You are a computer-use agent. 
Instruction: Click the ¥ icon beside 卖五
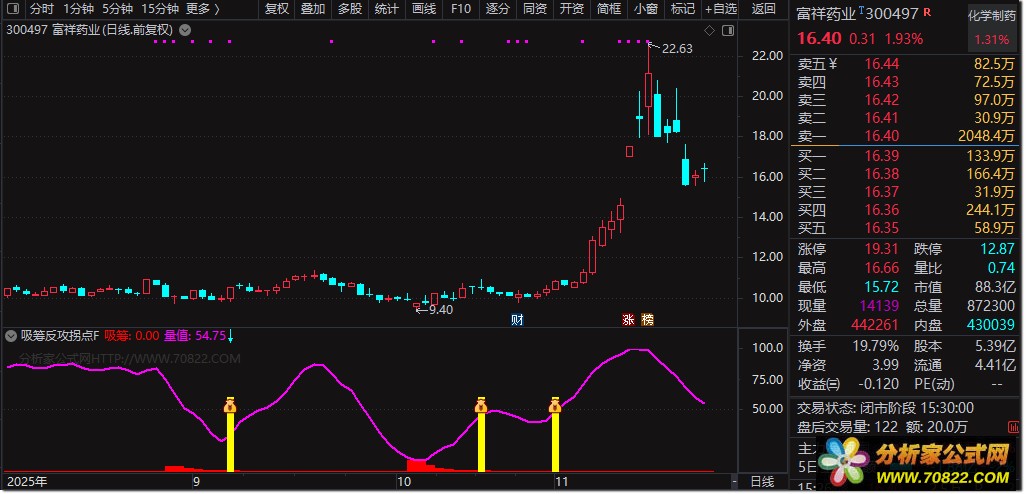click(832, 63)
